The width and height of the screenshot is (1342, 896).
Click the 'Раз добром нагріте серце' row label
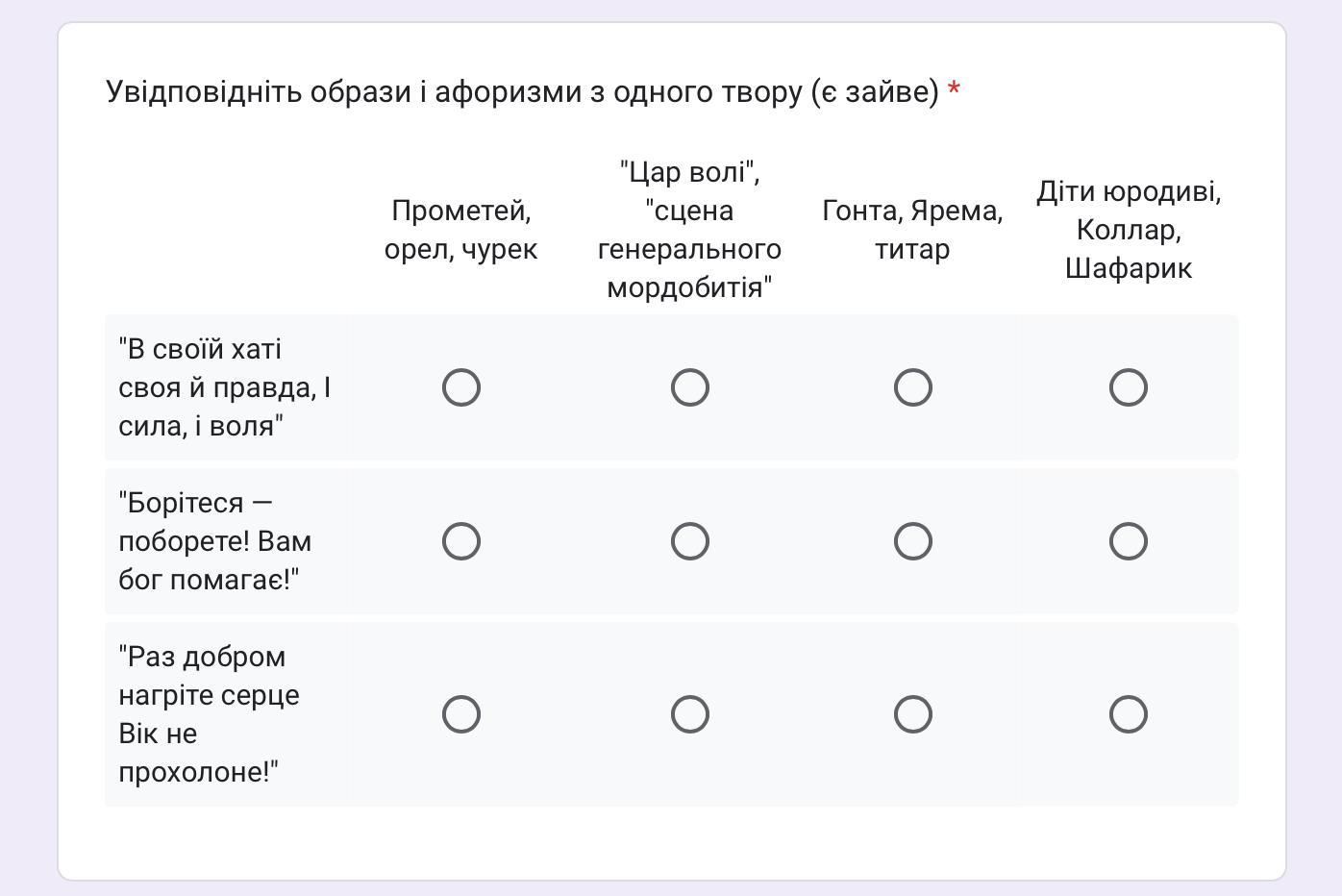(210, 714)
